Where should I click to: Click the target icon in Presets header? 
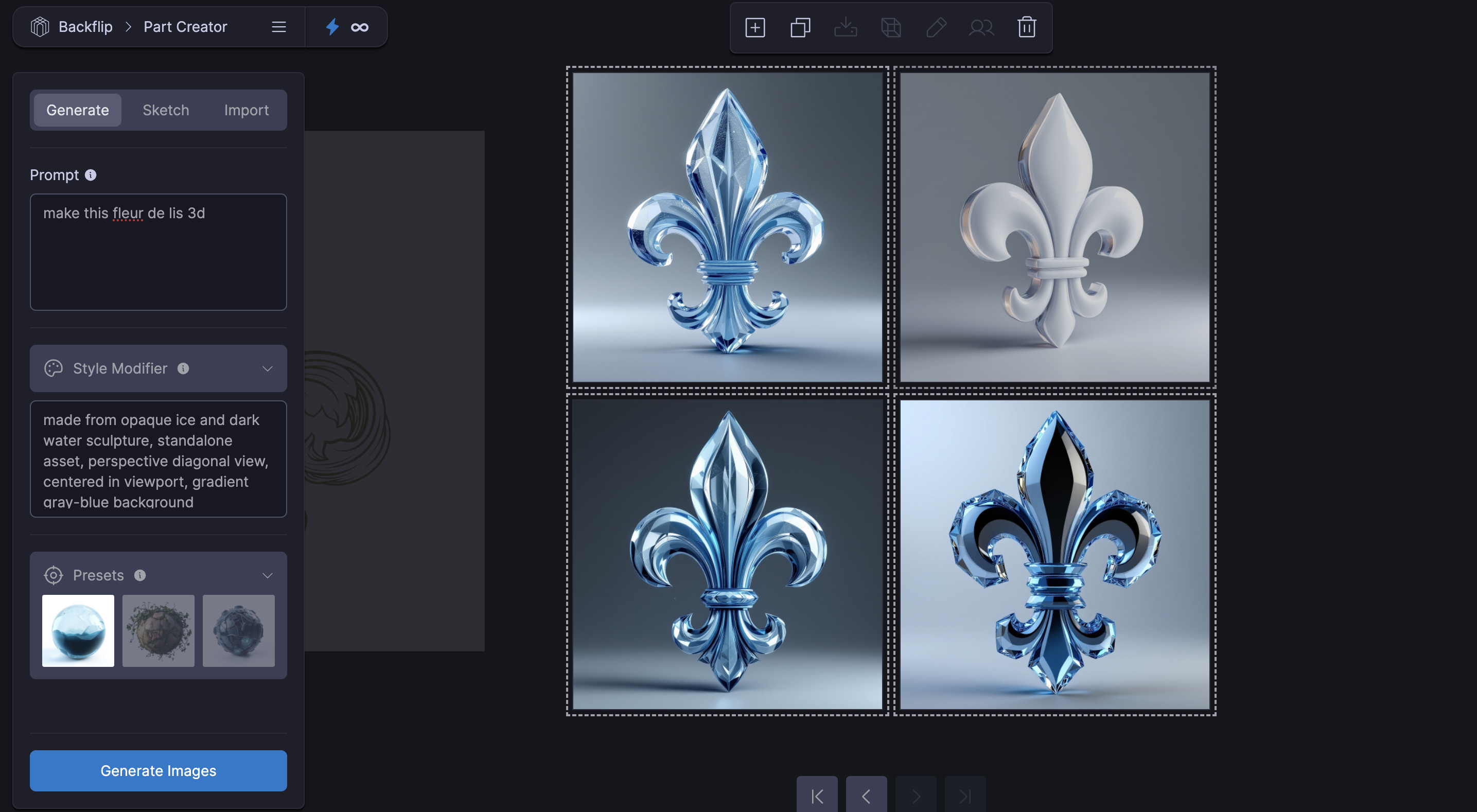pyautogui.click(x=54, y=575)
